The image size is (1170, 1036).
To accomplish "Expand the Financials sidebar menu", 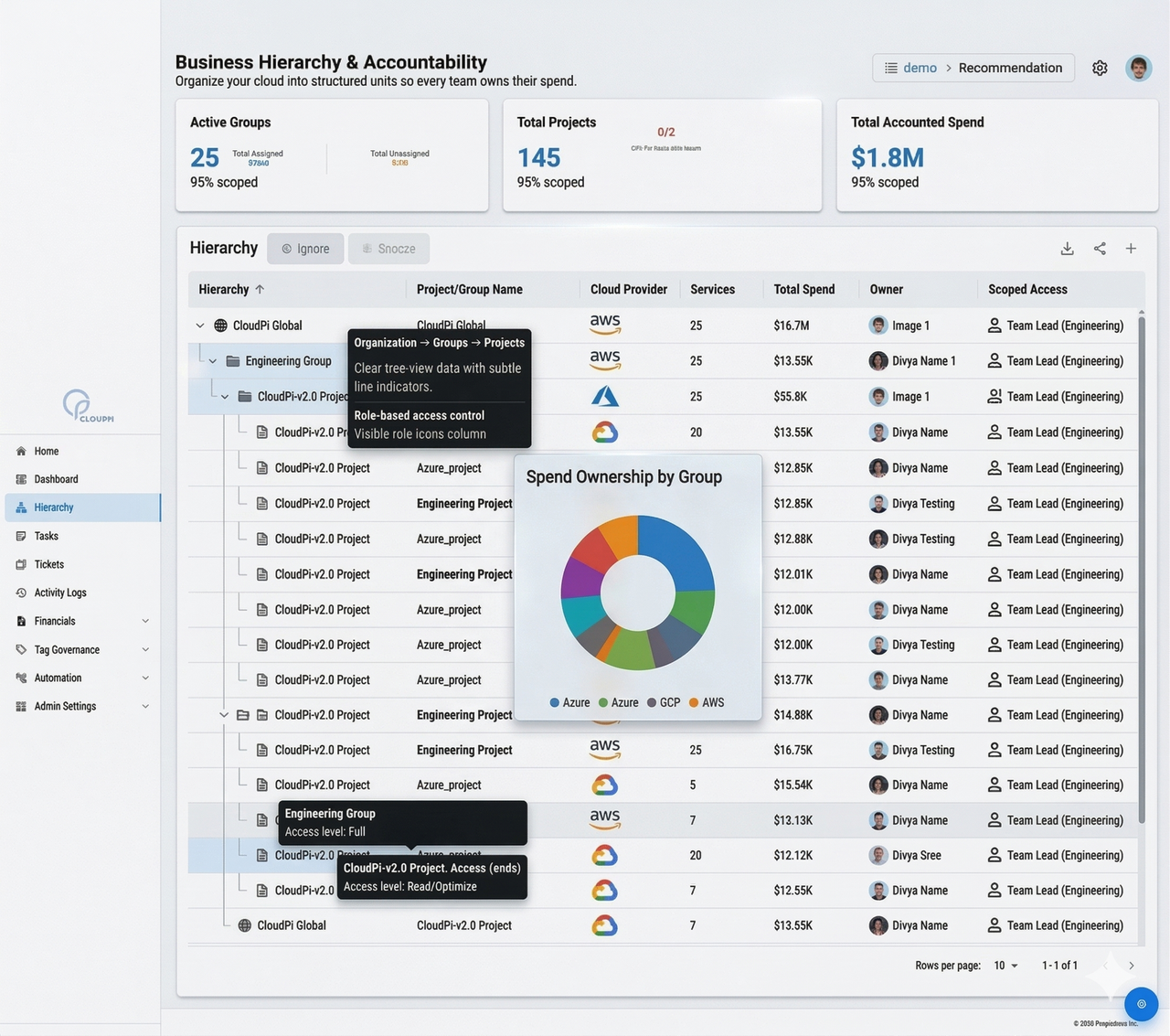I will point(145,622).
